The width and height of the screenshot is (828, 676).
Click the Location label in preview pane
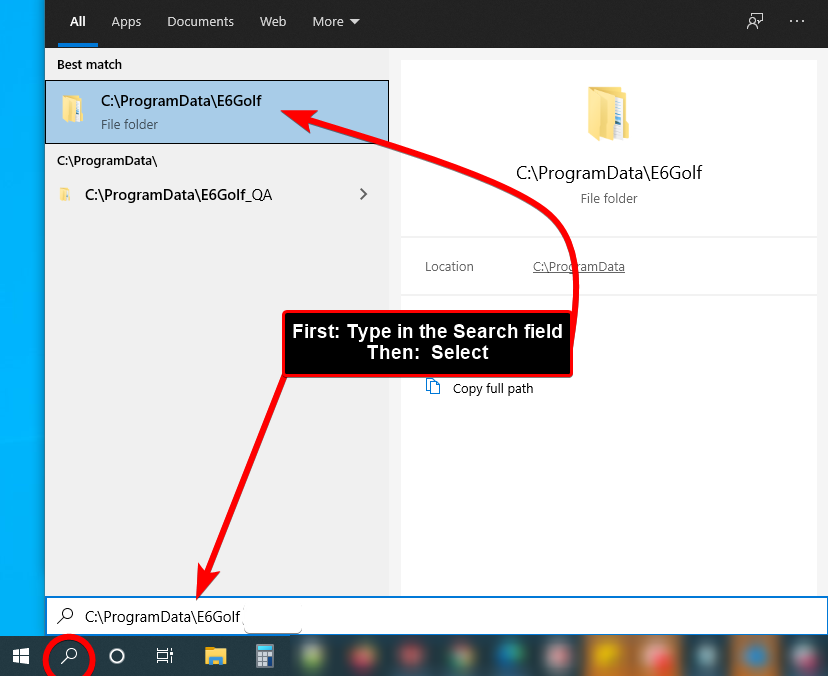pyautogui.click(x=449, y=267)
